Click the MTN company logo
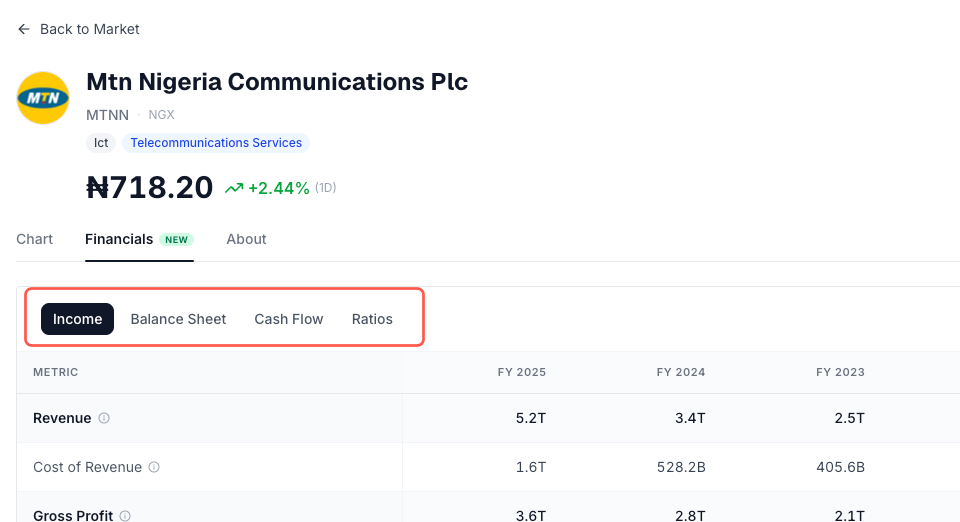 pyautogui.click(x=43, y=98)
